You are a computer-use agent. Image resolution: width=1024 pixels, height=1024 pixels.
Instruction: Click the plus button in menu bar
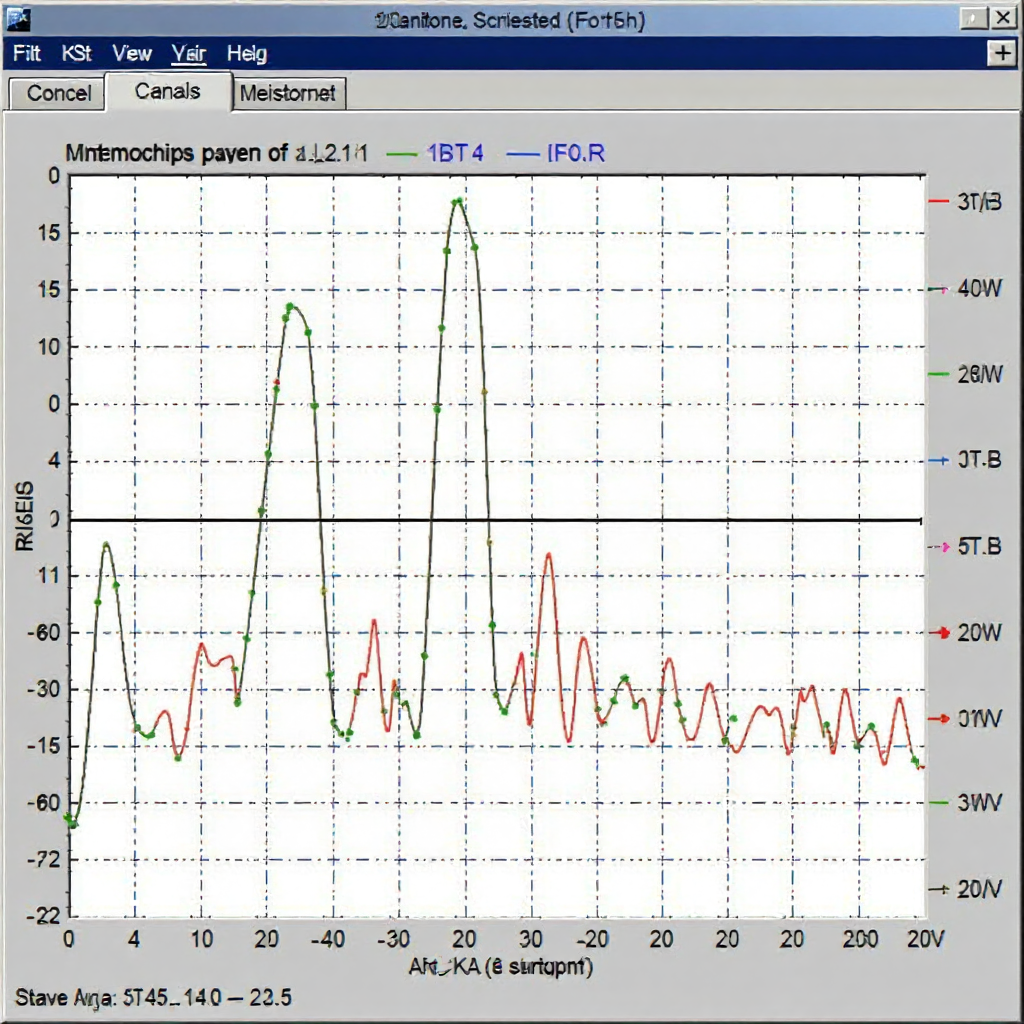[1002, 53]
